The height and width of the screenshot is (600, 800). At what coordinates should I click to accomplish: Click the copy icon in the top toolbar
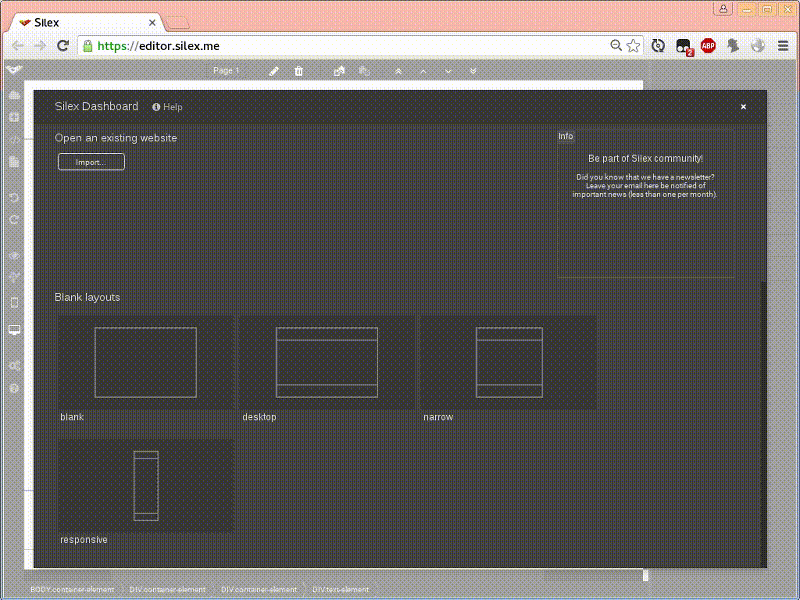pos(339,71)
